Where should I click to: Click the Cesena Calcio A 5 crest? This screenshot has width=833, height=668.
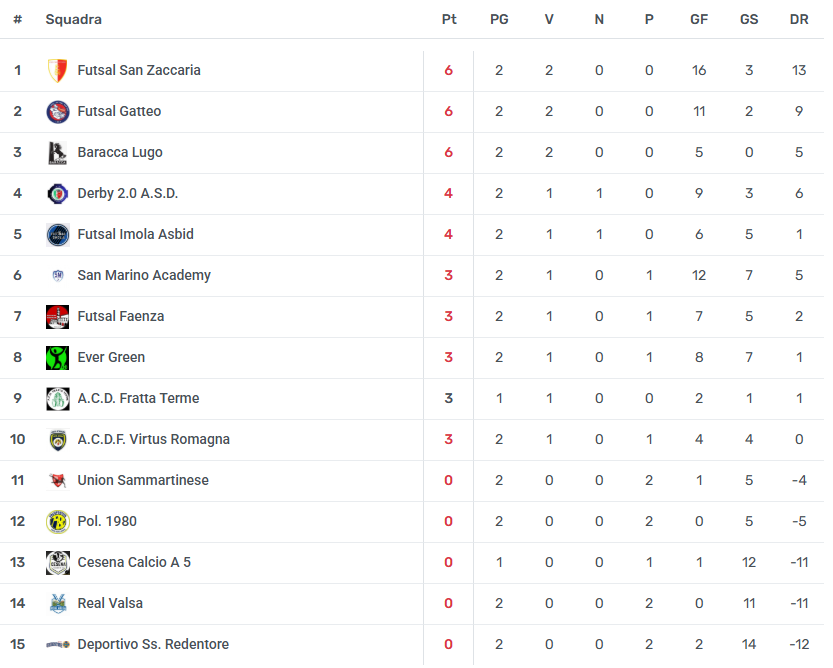coord(57,563)
